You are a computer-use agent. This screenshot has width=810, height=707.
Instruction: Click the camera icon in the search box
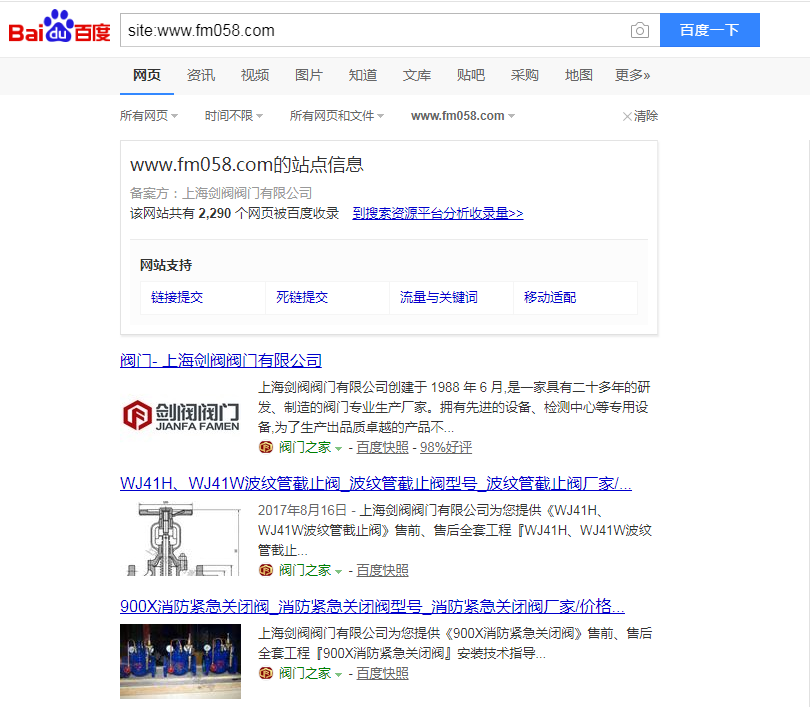pyautogui.click(x=639, y=30)
